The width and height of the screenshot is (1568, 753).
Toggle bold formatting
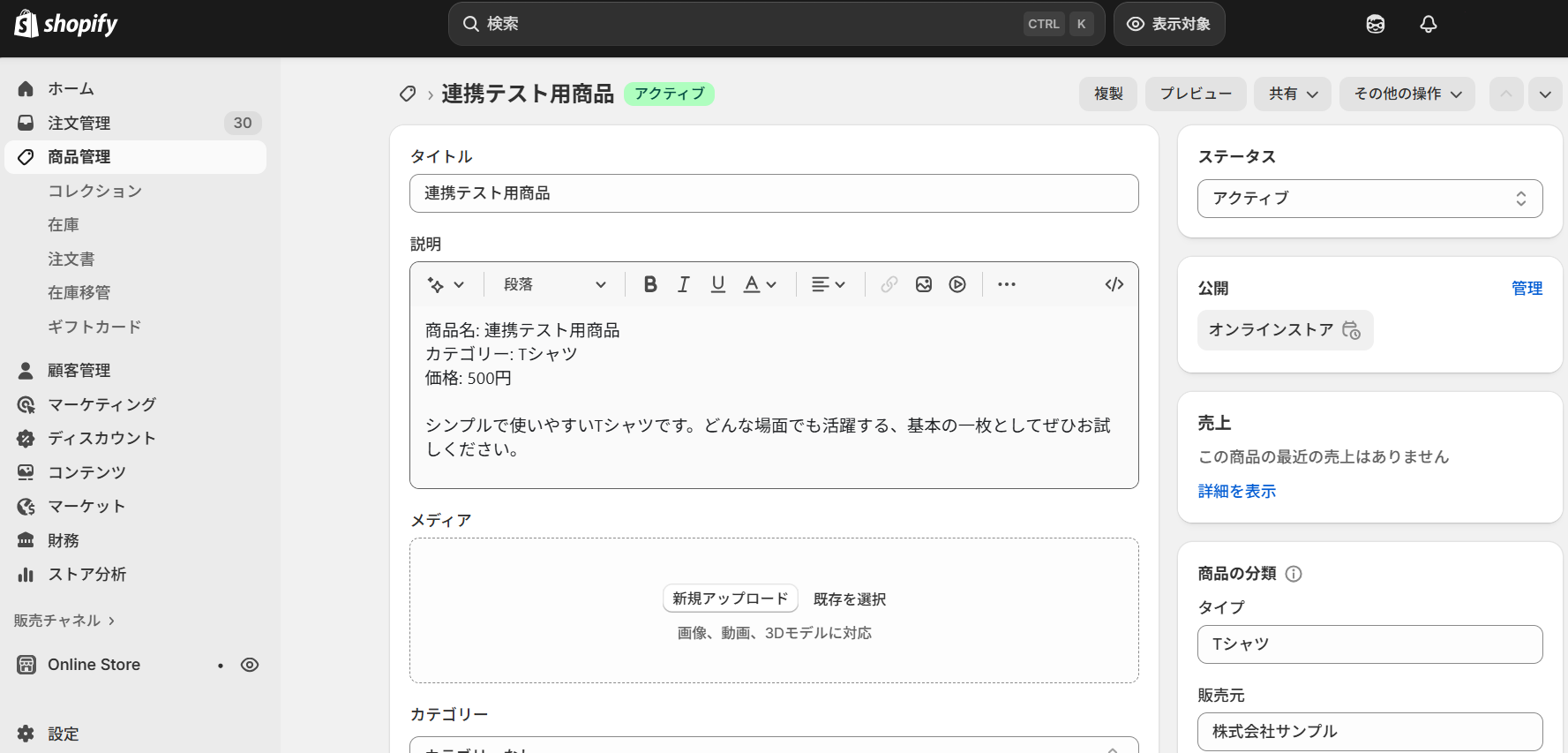click(650, 284)
